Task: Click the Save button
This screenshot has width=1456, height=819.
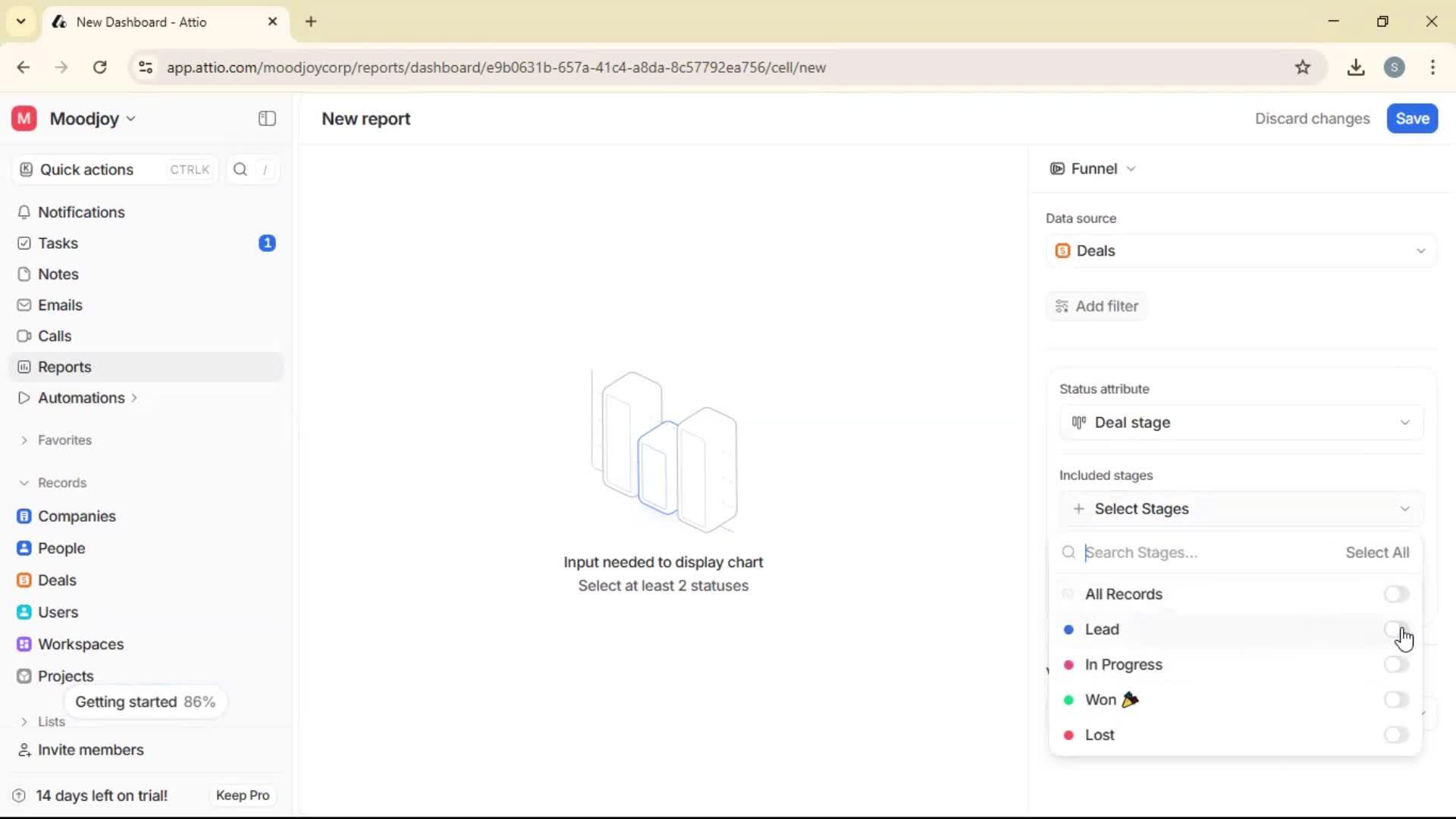Action: pyautogui.click(x=1411, y=118)
